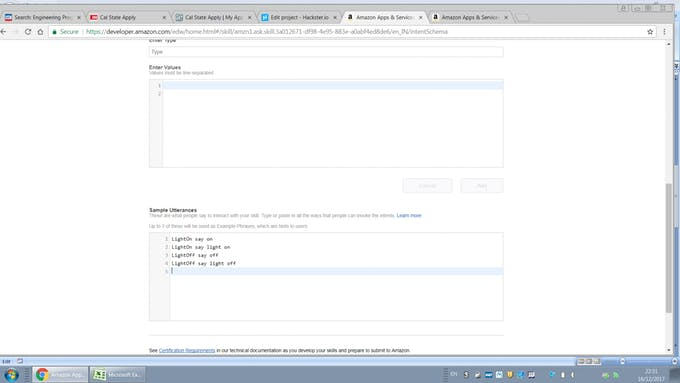This screenshot has width=680, height=383.
Task: Click the 'LightOff say light off' utterance line
Action: tap(203, 263)
